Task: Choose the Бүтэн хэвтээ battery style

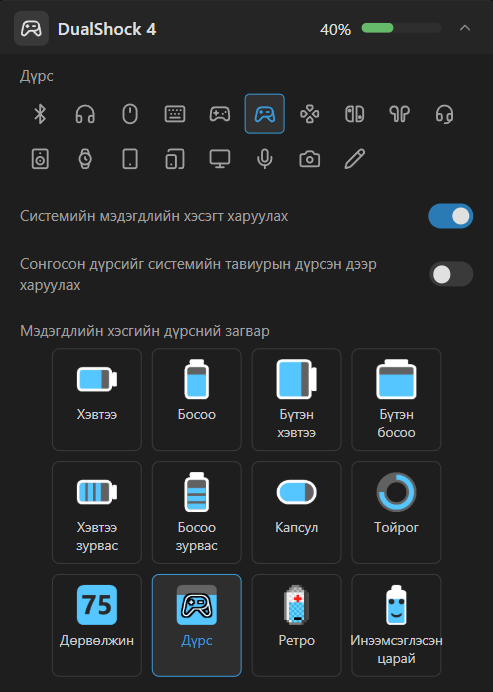Action: coord(297,399)
